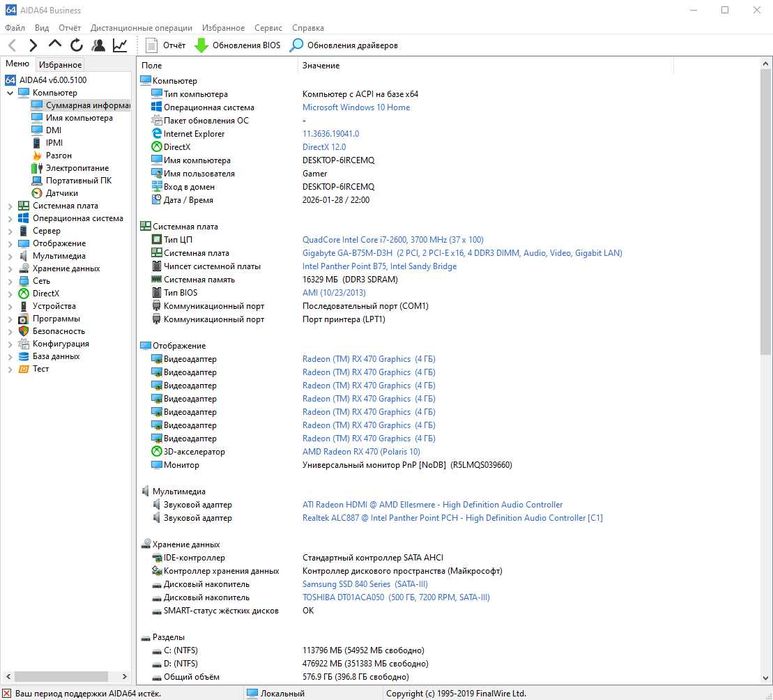Click Локальный status bar entry
The width and height of the screenshot is (773, 700).
click(282, 694)
